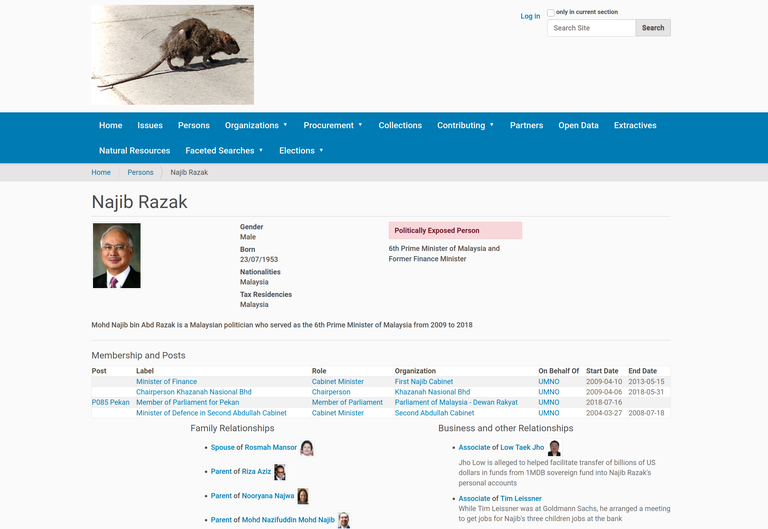Open the Extractives menu item
The width and height of the screenshot is (768, 529).
pos(635,125)
